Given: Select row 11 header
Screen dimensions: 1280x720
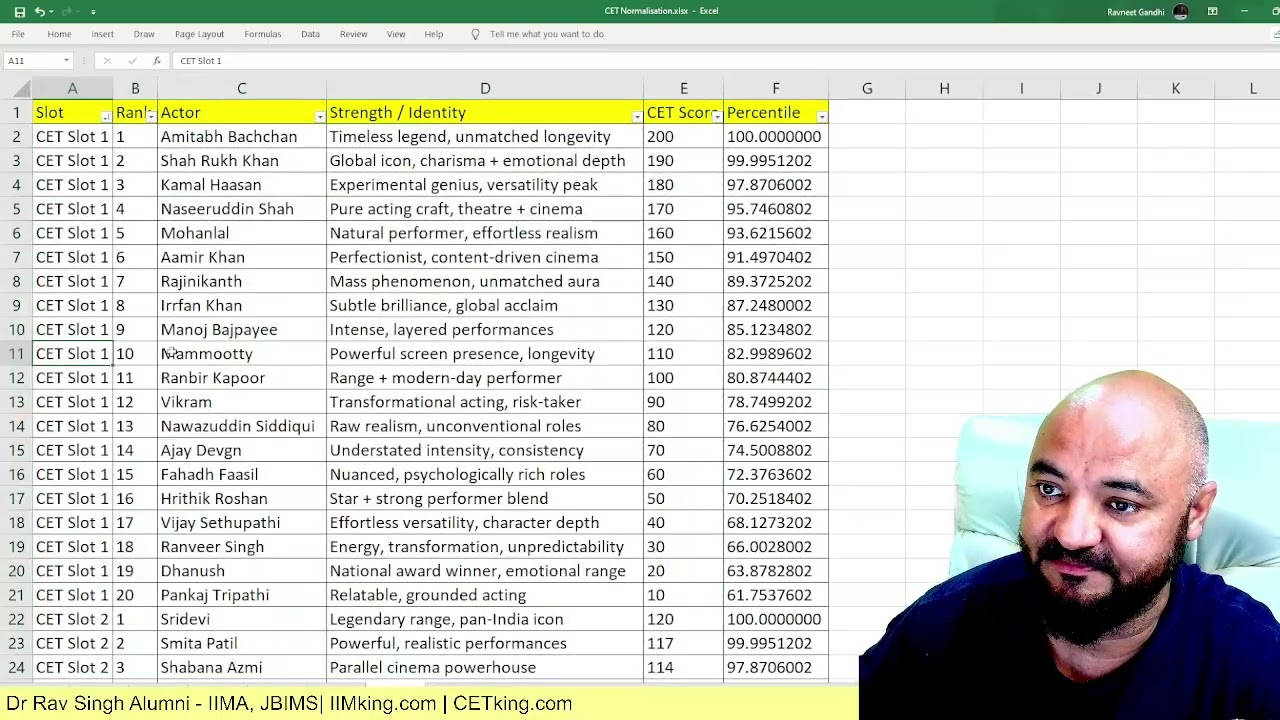Looking at the screenshot, I should 16,354.
